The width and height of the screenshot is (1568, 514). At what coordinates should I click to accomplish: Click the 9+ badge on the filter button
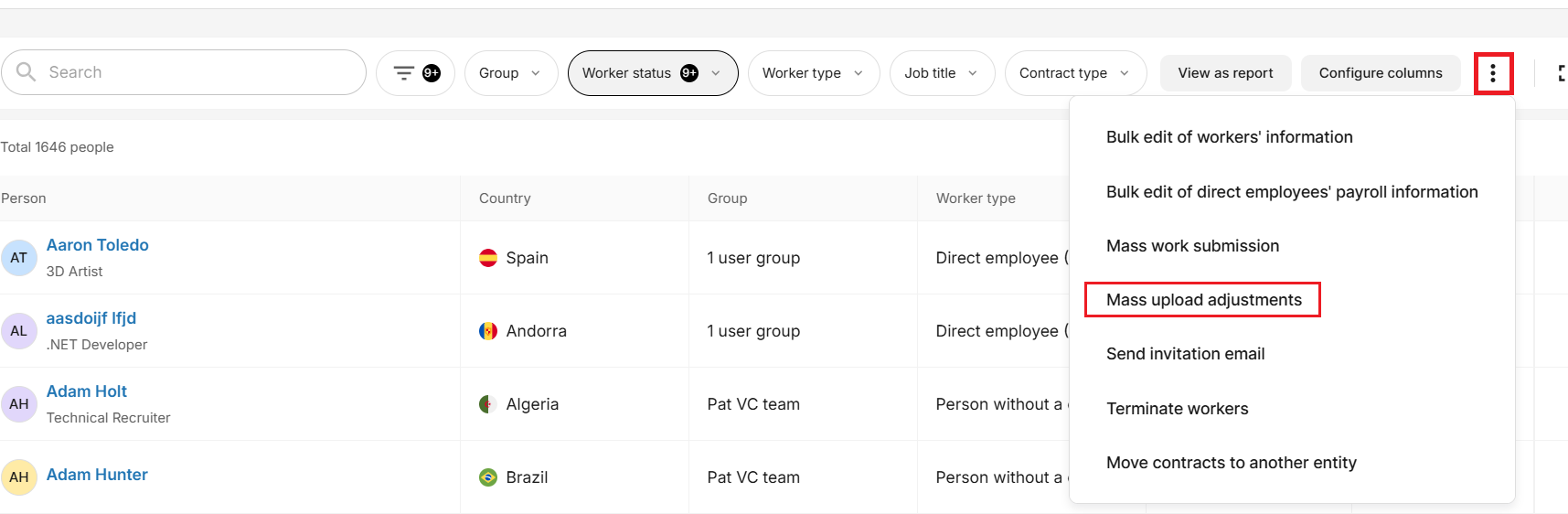(x=432, y=73)
